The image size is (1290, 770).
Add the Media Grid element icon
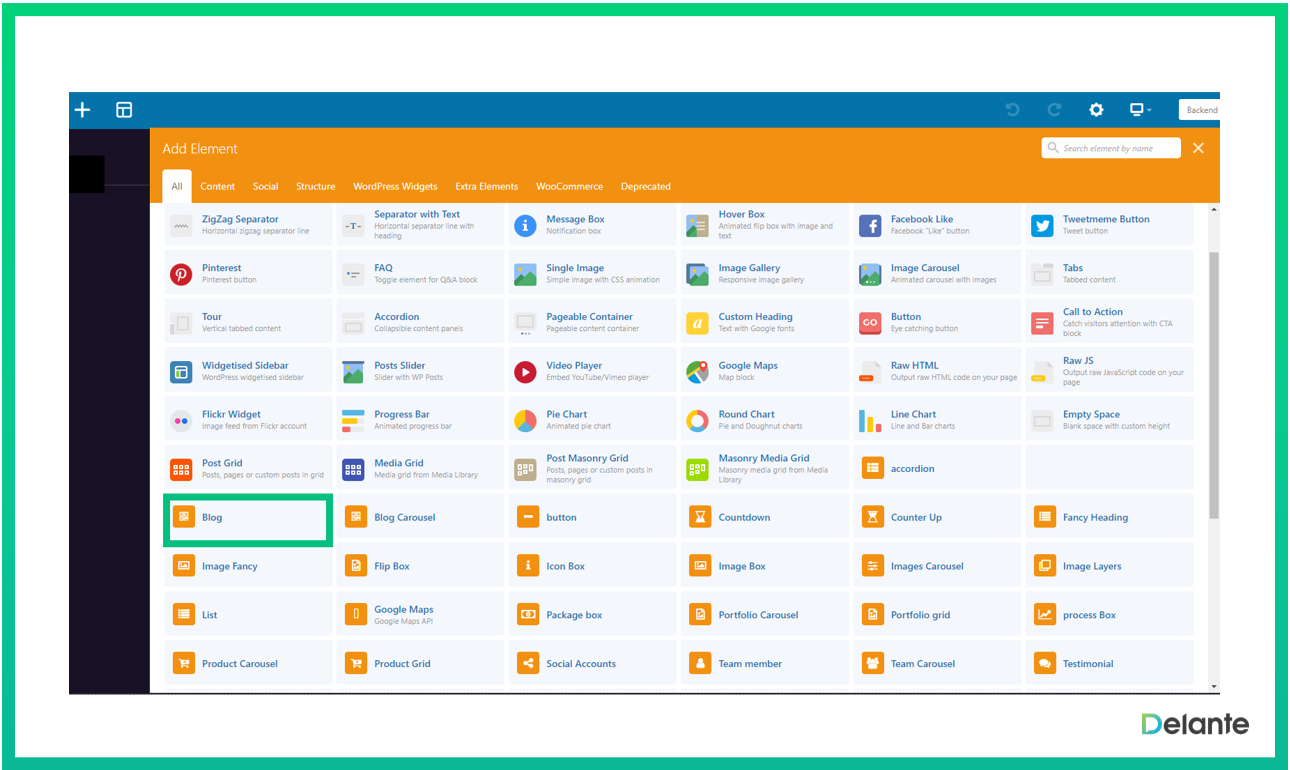(353, 469)
